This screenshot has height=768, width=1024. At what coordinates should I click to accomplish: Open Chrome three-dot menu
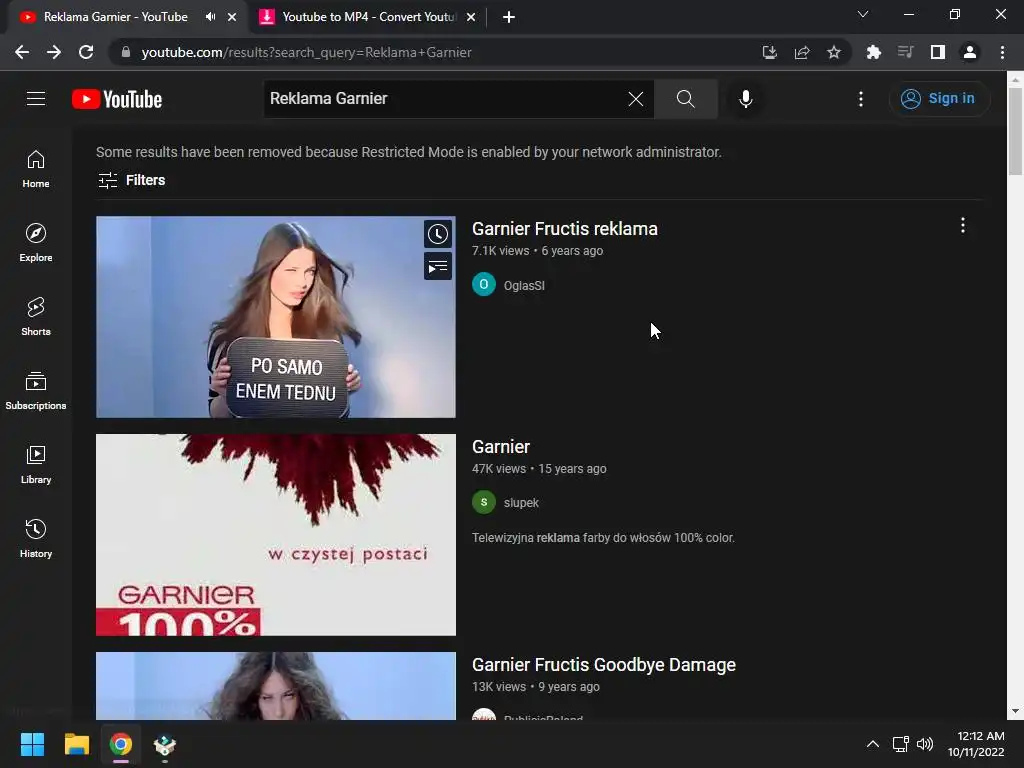click(x=1002, y=52)
